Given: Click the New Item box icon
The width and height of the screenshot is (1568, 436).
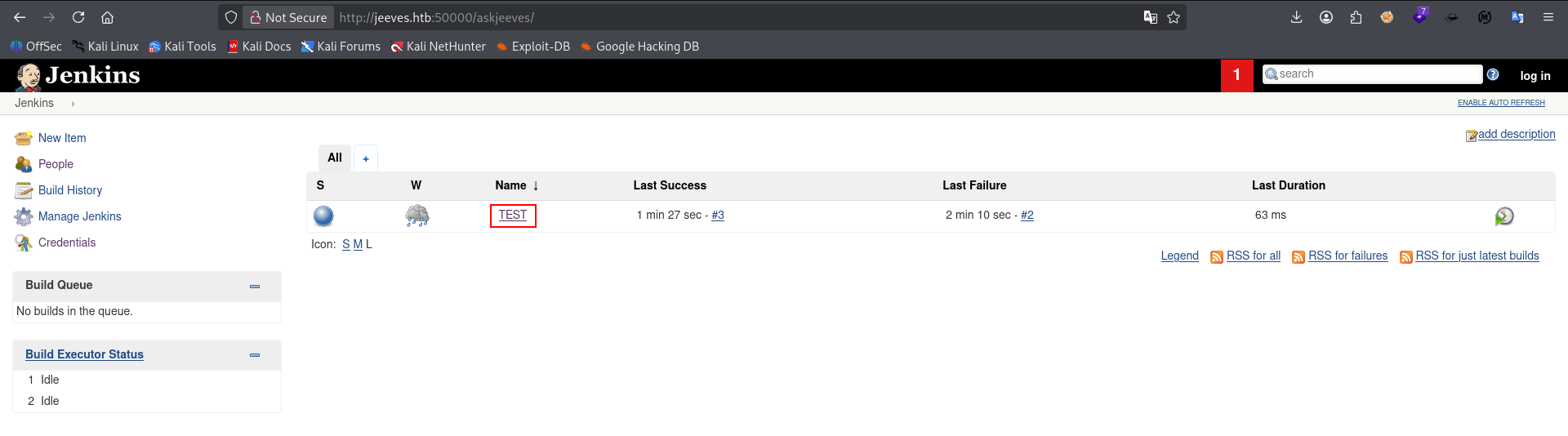Looking at the screenshot, I should (x=24, y=138).
